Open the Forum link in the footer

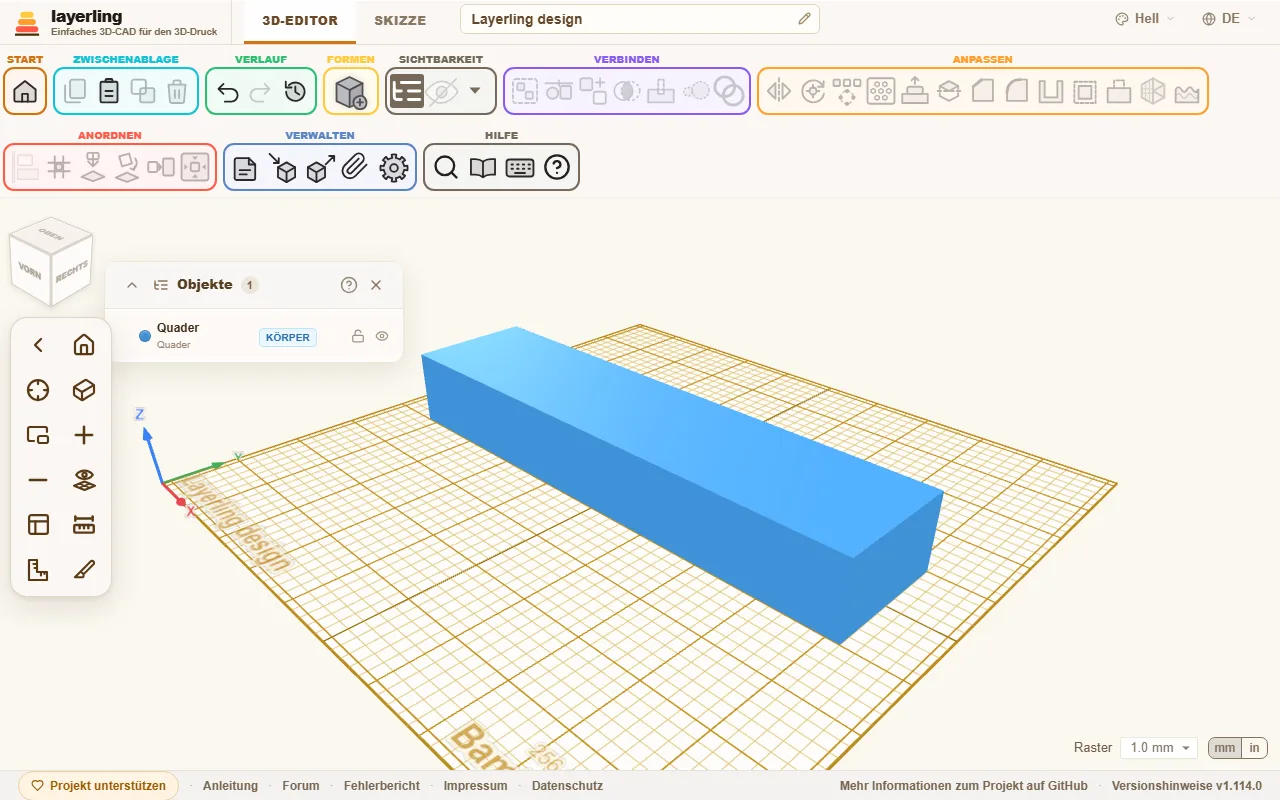(x=301, y=786)
